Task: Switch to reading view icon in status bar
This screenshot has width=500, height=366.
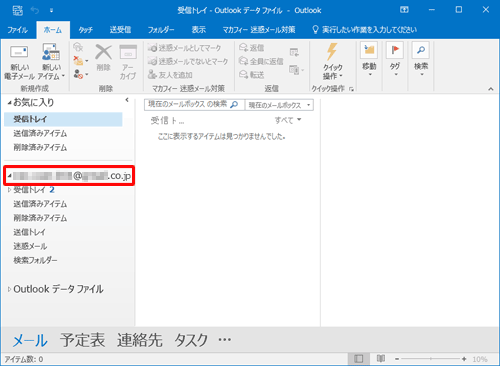Action: pyautogui.click(x=381, y=359)
